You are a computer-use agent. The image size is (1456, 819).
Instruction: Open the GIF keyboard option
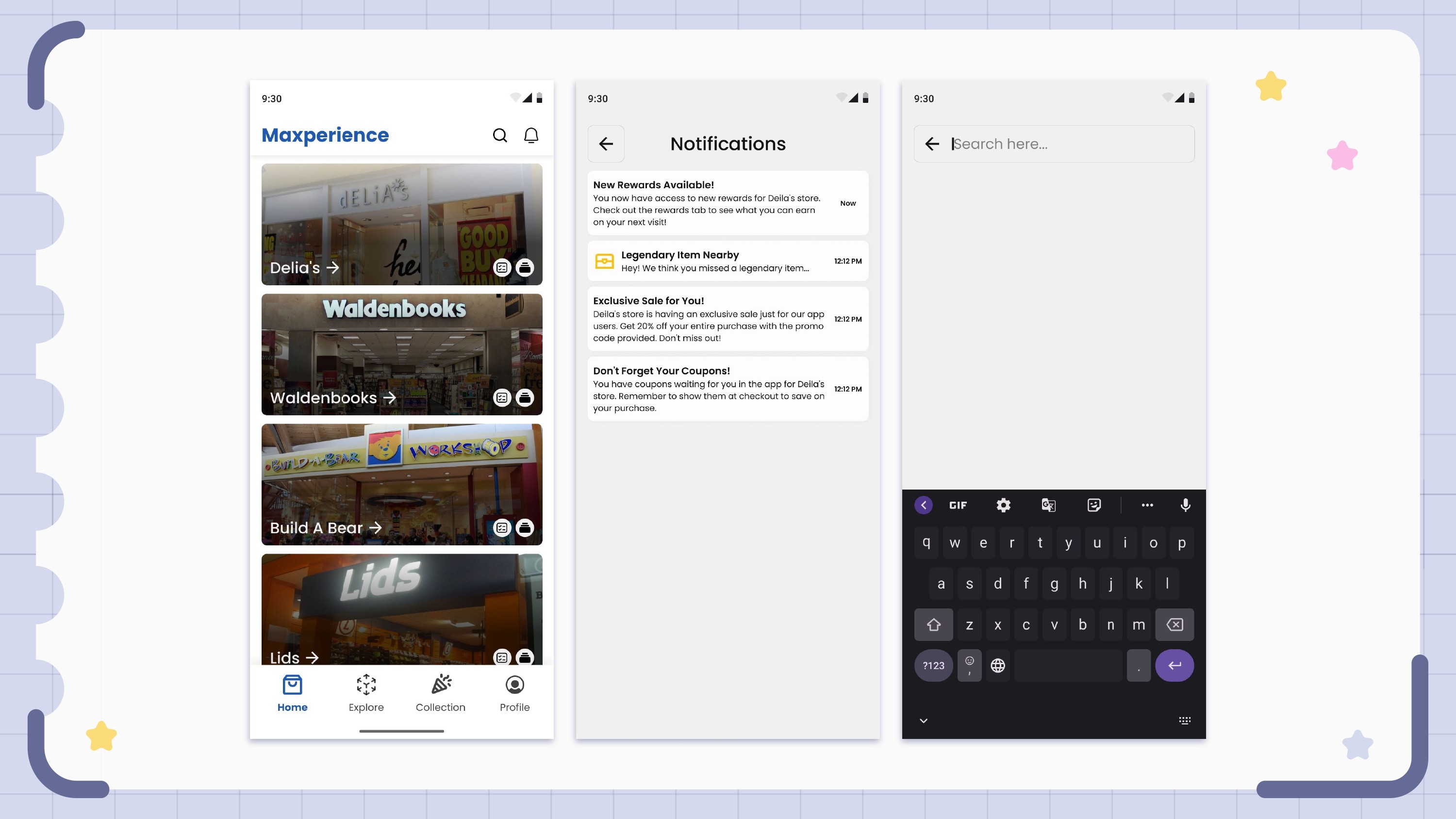pyautogui.click(x=958, y=505)
